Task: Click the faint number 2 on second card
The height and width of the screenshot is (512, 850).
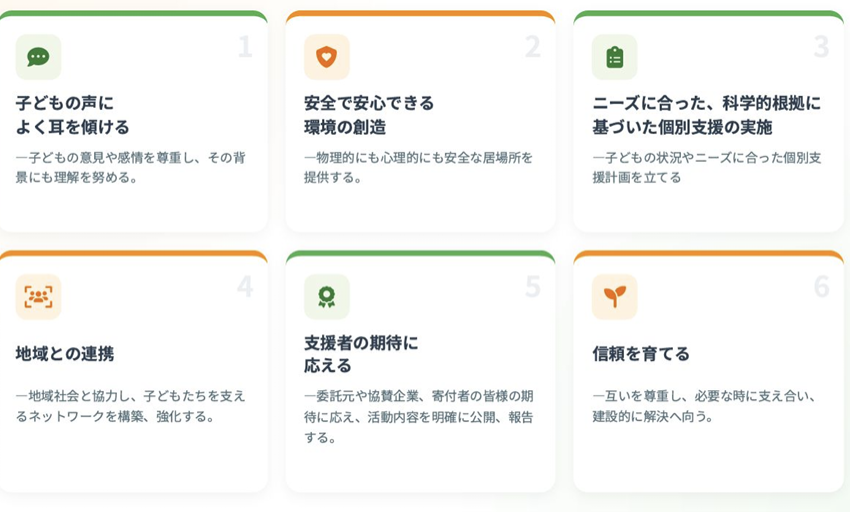Action: [533, 47]
